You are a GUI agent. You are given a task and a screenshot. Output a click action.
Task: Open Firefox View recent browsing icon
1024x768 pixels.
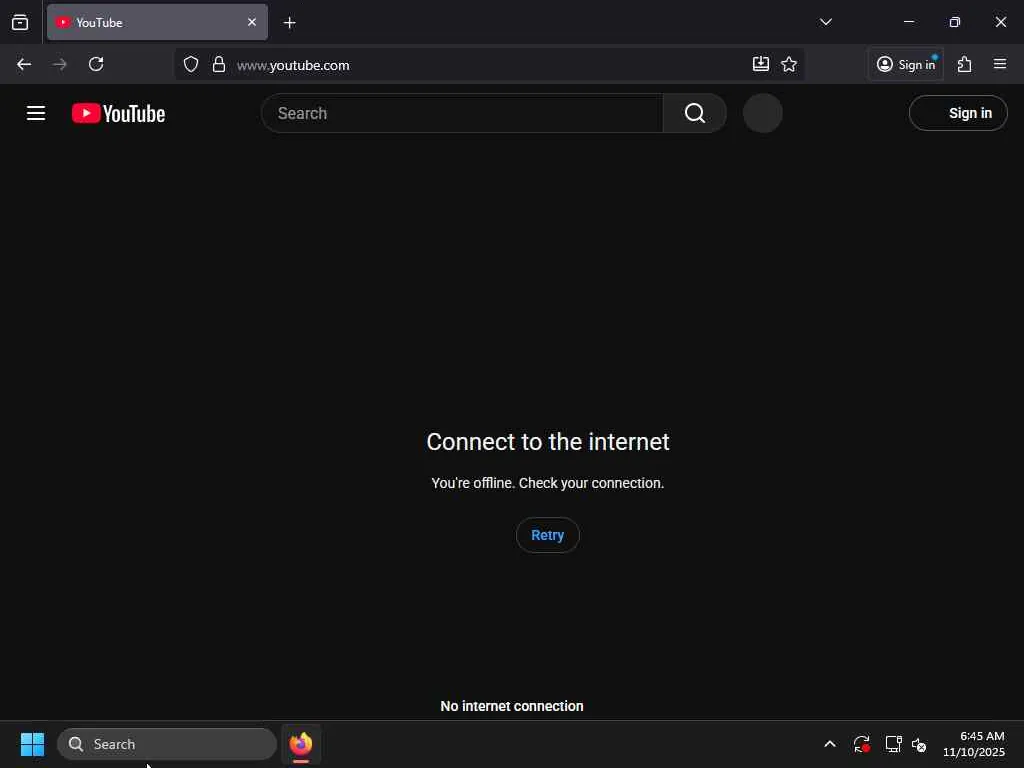tap(20, 22)
